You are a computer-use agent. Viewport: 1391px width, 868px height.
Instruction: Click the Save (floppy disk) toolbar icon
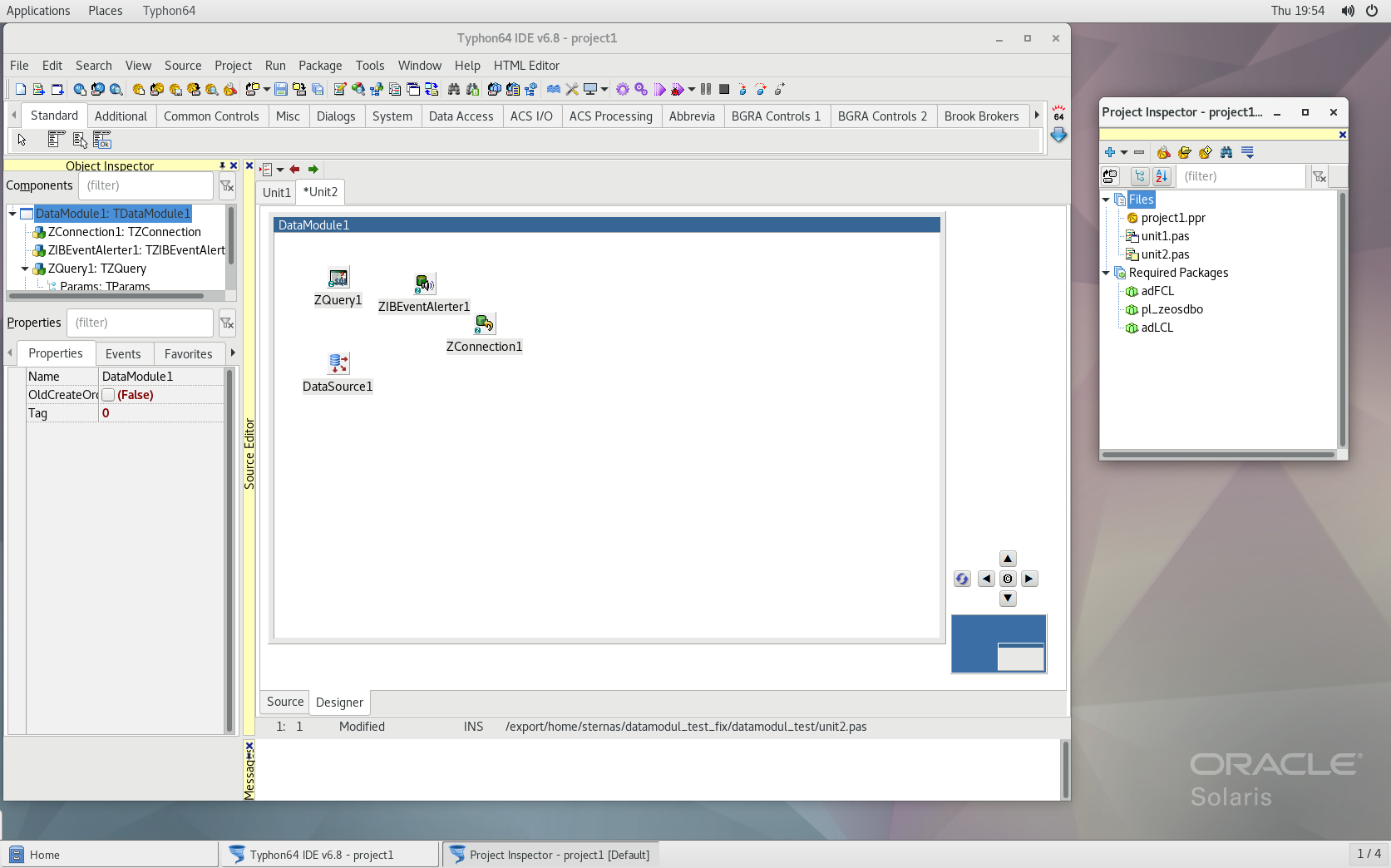[281, 89]
